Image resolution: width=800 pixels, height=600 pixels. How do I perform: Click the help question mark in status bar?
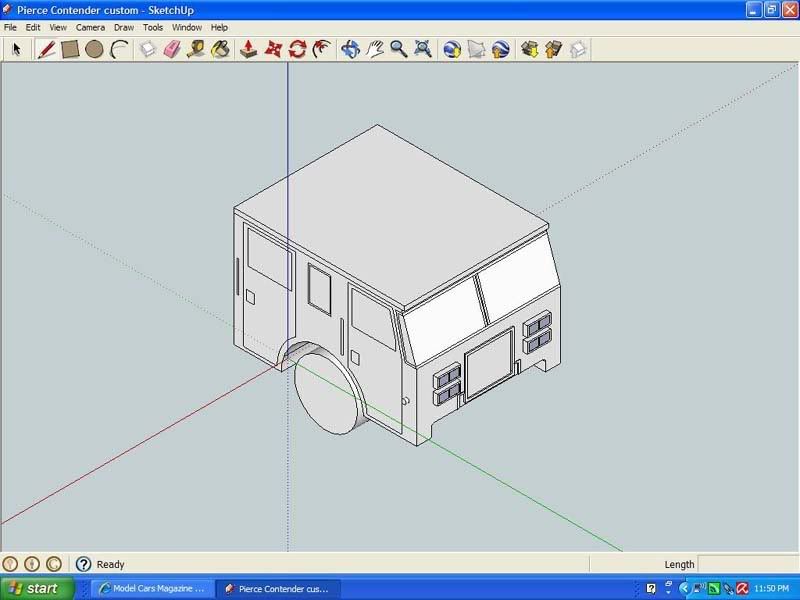[x=83, y=565]
